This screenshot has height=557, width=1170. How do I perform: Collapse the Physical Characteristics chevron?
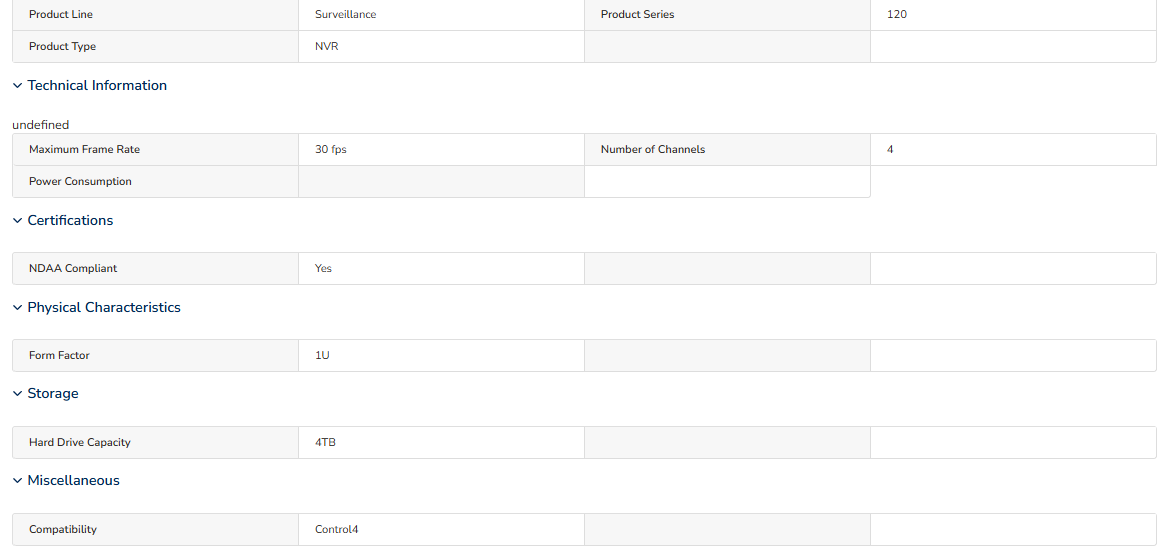pos(17,308)
